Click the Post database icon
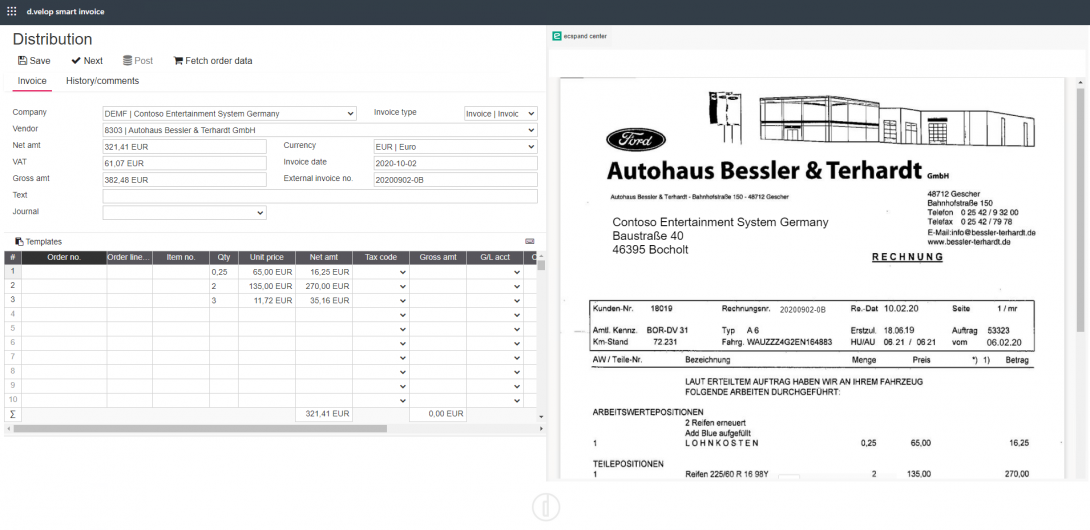 click(127, 61)
